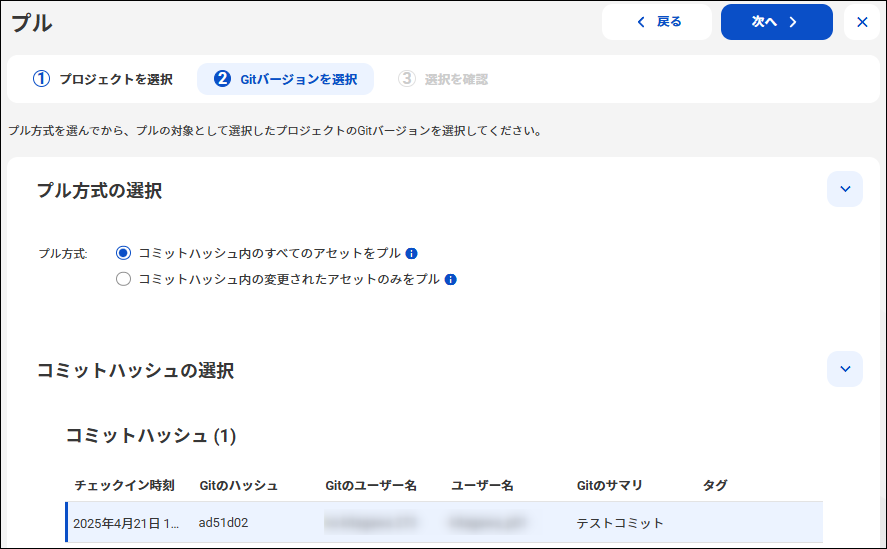Select コミットハッシュ内の変更されたアセットのみをプル radio option
Viewport: 887px width, 549px height.
tap(123, 279)
